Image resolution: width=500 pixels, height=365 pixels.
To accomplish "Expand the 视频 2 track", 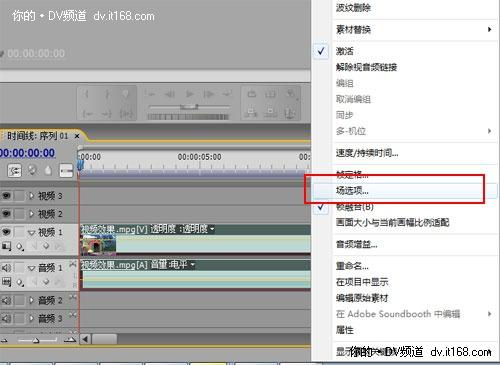I will coord(32,214).
